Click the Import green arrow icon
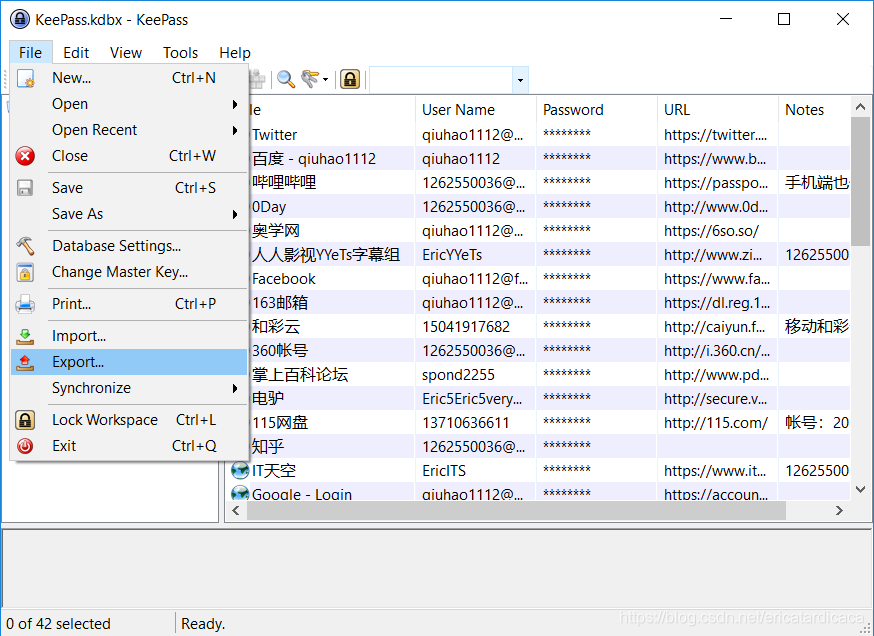Screen dimensions: 874x636 click(25, 336)
